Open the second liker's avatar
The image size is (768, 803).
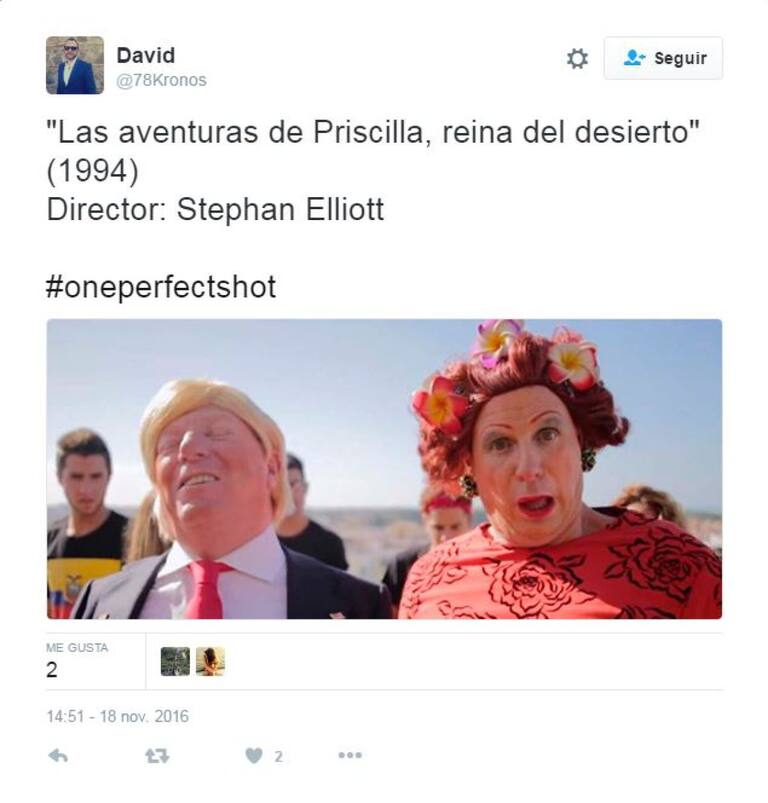(x=210, y=661)
